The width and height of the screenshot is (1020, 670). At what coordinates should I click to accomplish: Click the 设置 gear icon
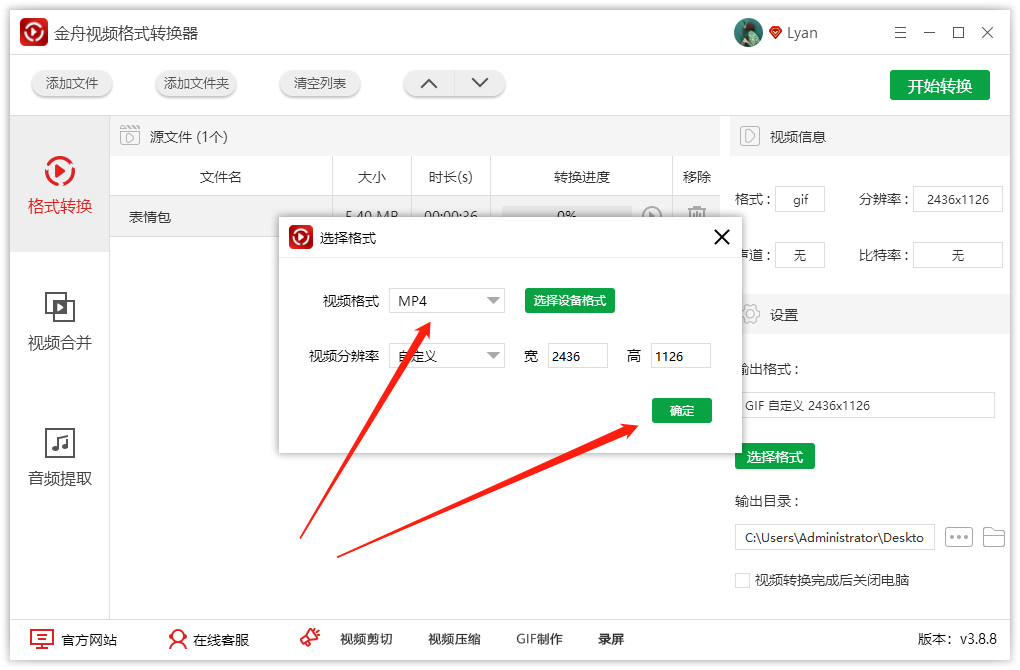tap(751, 314)
